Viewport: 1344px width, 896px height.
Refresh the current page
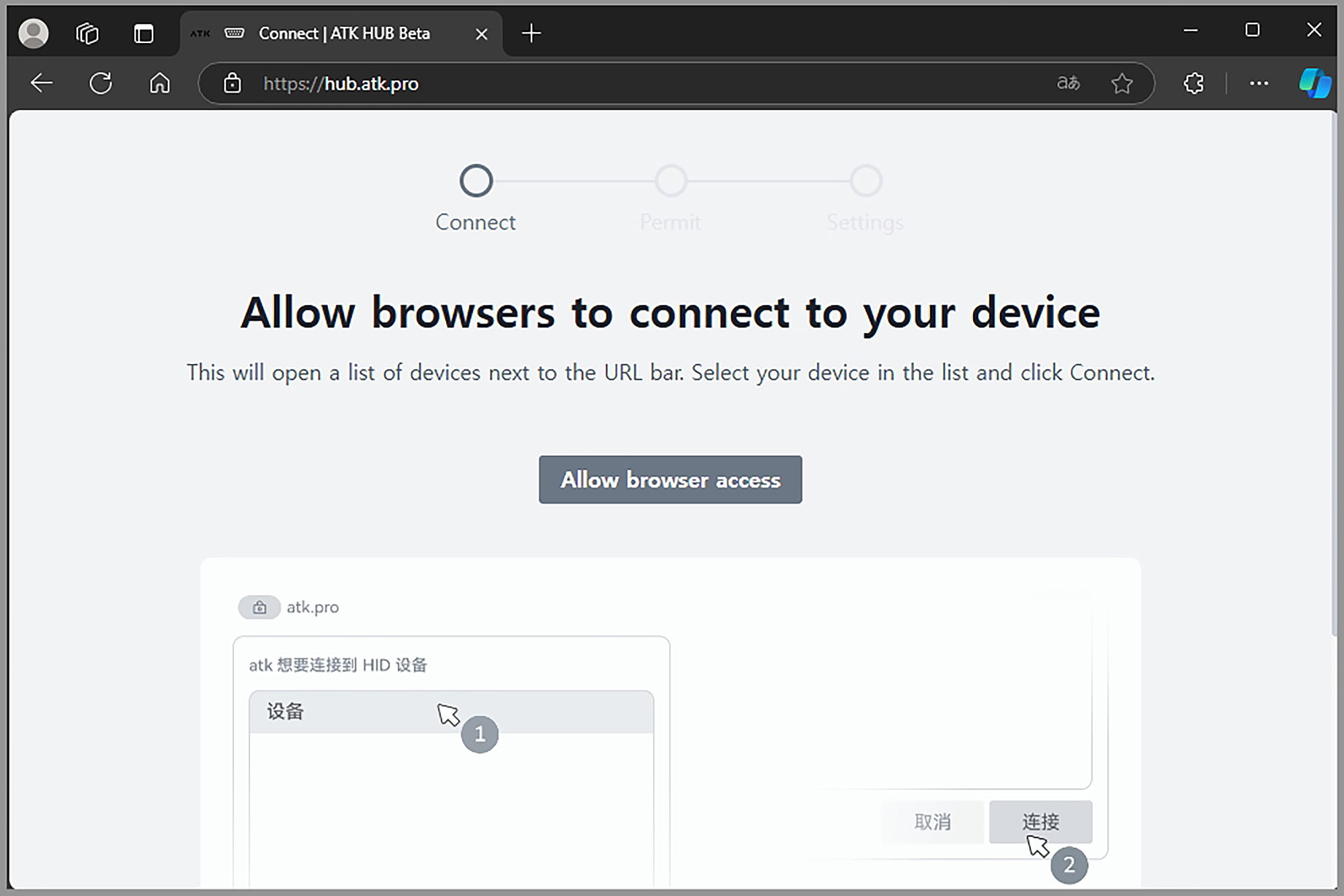101,83
